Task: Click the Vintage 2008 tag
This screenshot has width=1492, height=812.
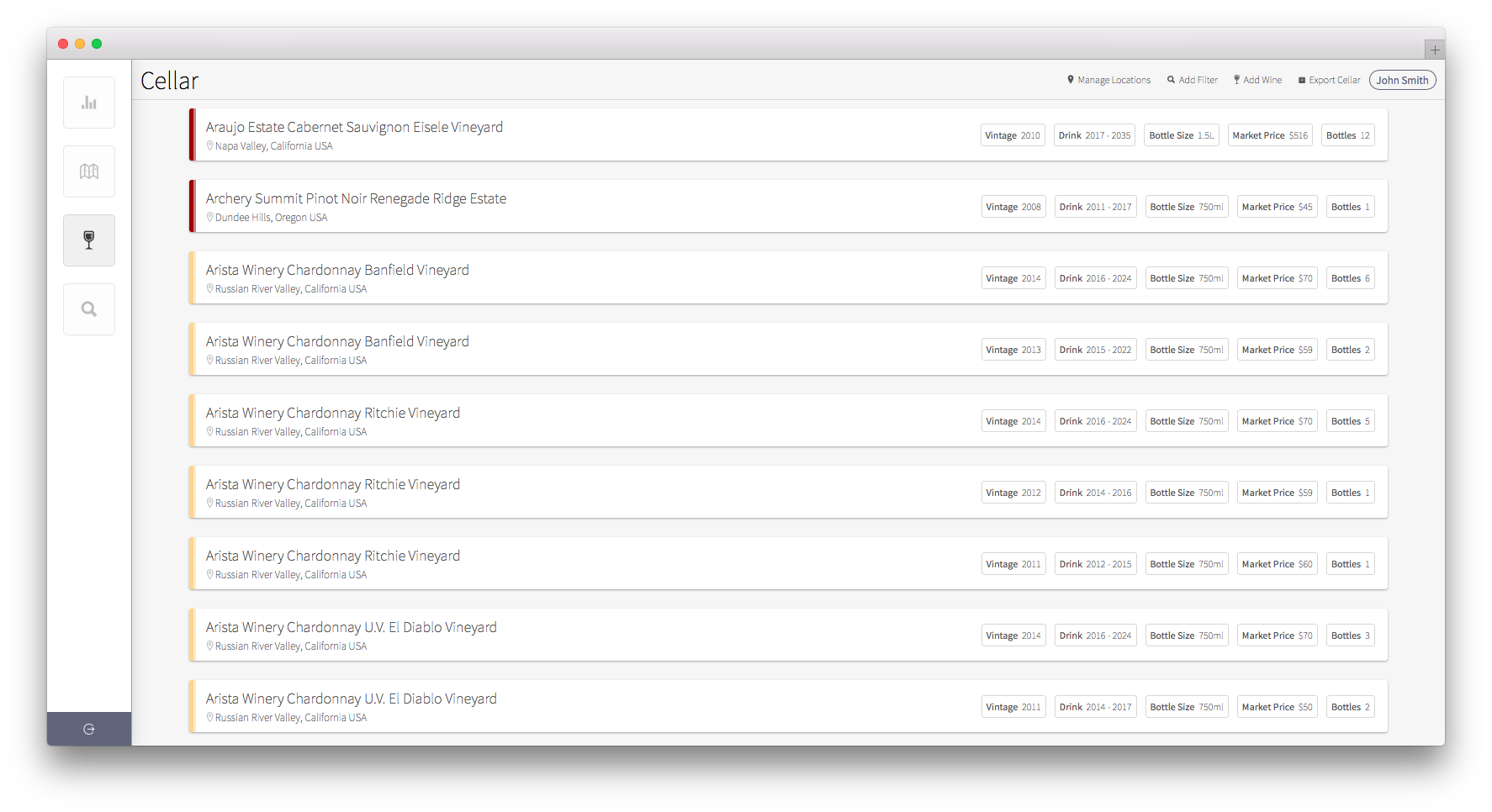Action: pyautogui.click(x=1013, y=207)
